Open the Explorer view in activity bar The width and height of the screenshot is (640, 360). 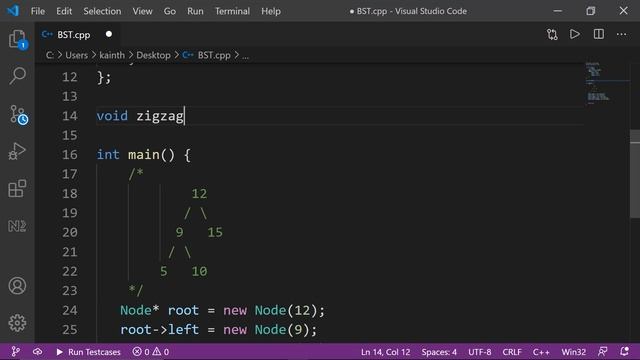click(17, 40)
